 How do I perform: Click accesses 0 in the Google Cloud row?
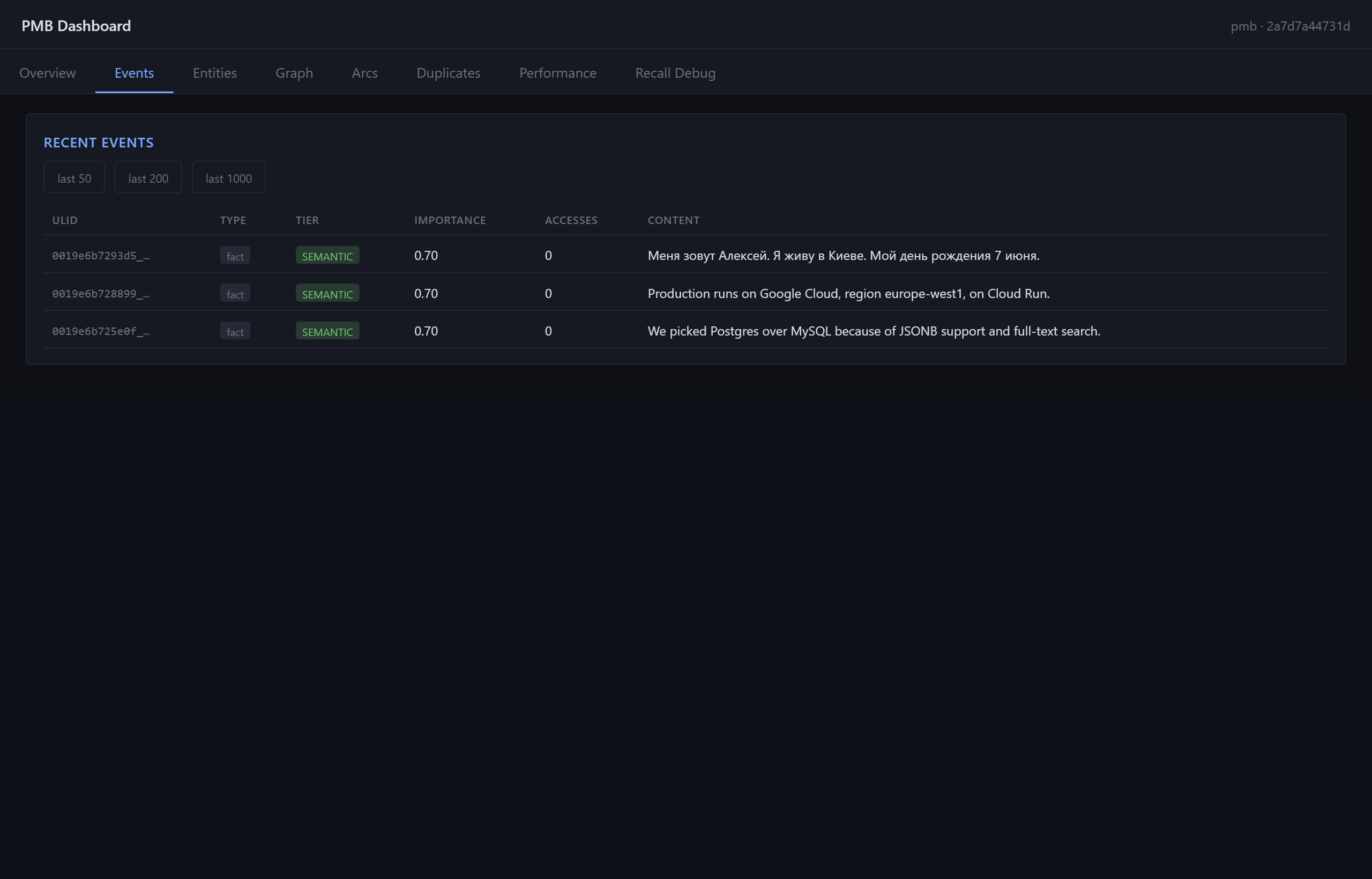pyautogui.click(x=548, y=293)
